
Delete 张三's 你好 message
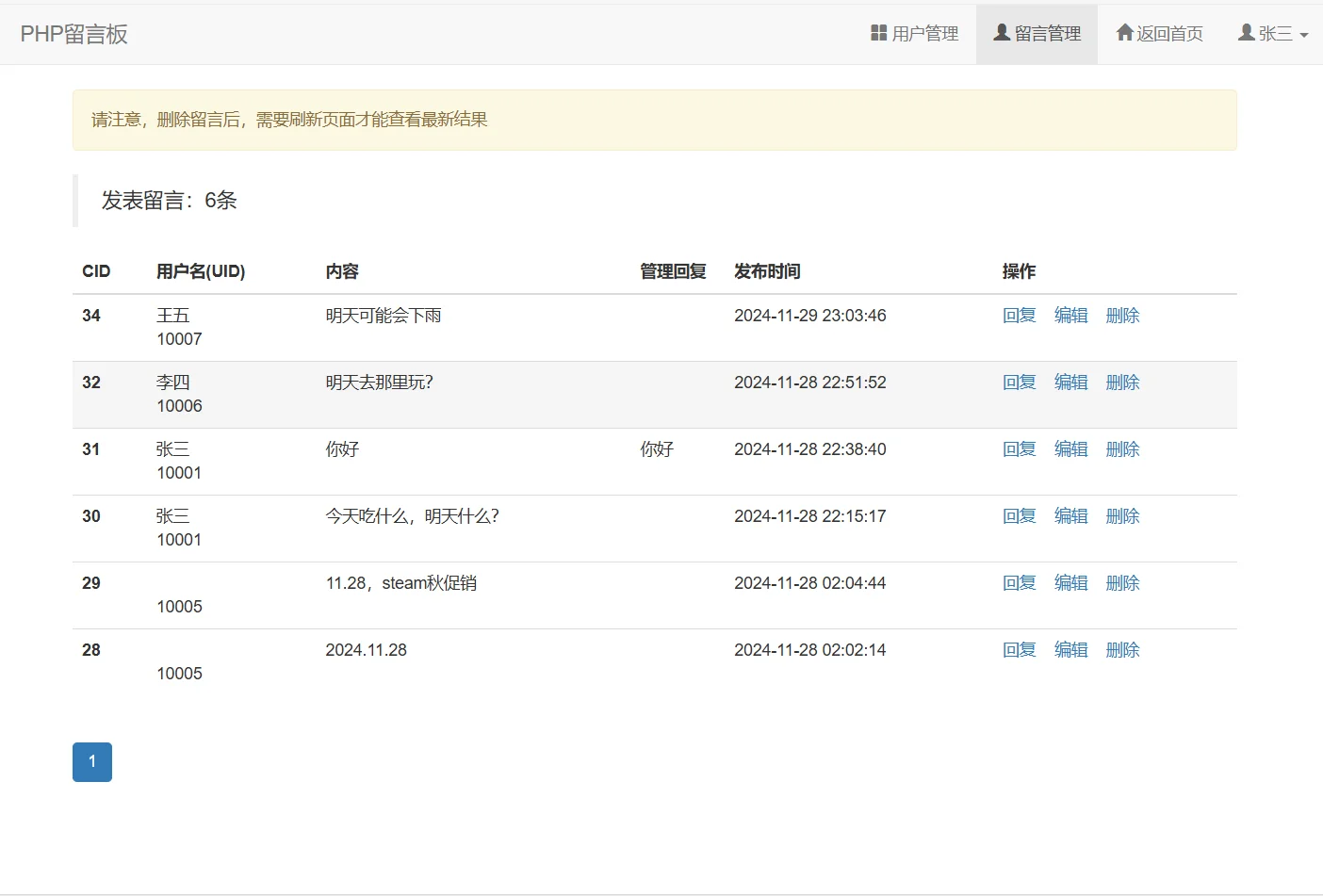click(x=1122, y=448)
